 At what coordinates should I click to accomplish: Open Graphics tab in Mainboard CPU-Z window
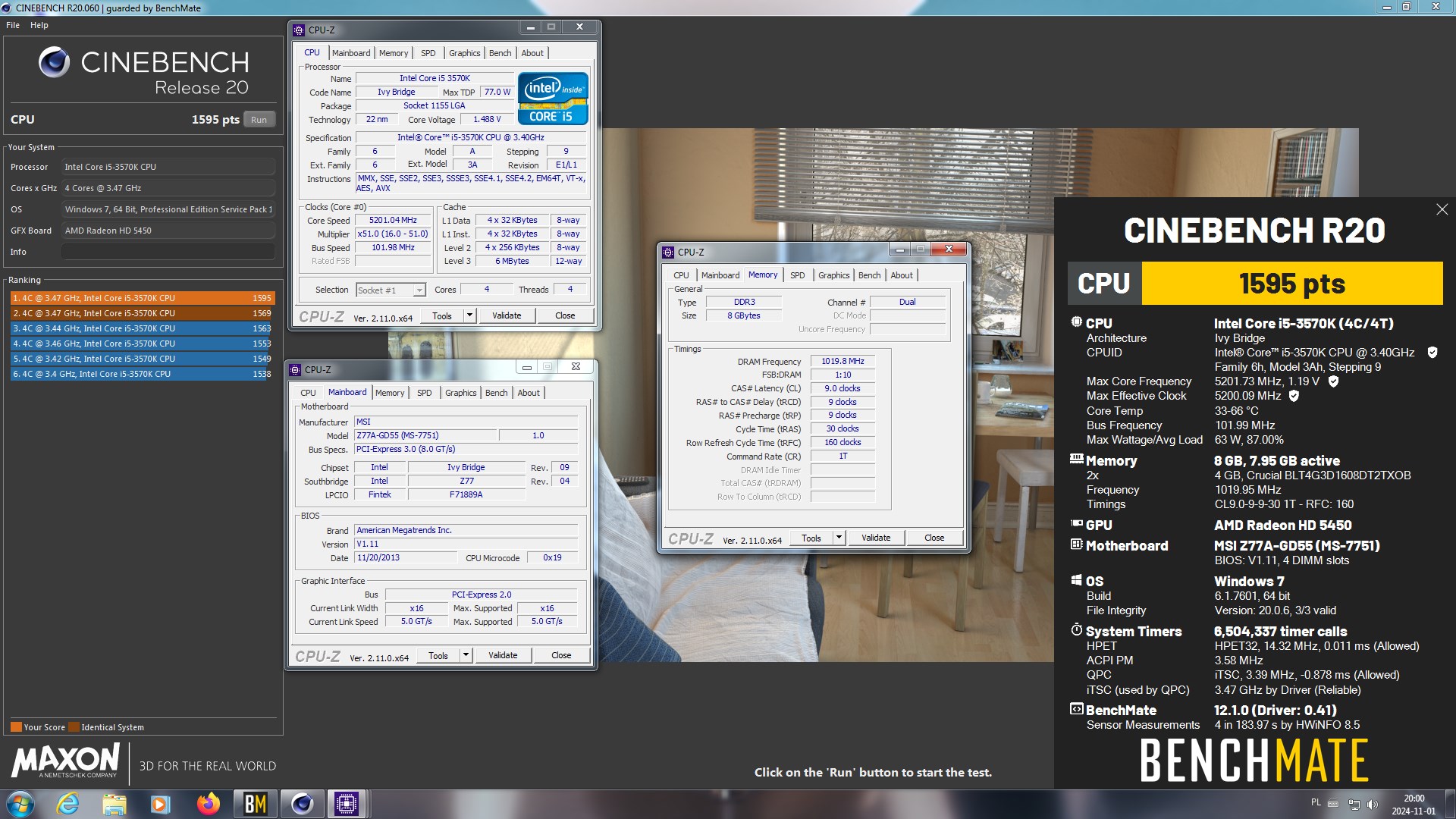pos(460,393)
